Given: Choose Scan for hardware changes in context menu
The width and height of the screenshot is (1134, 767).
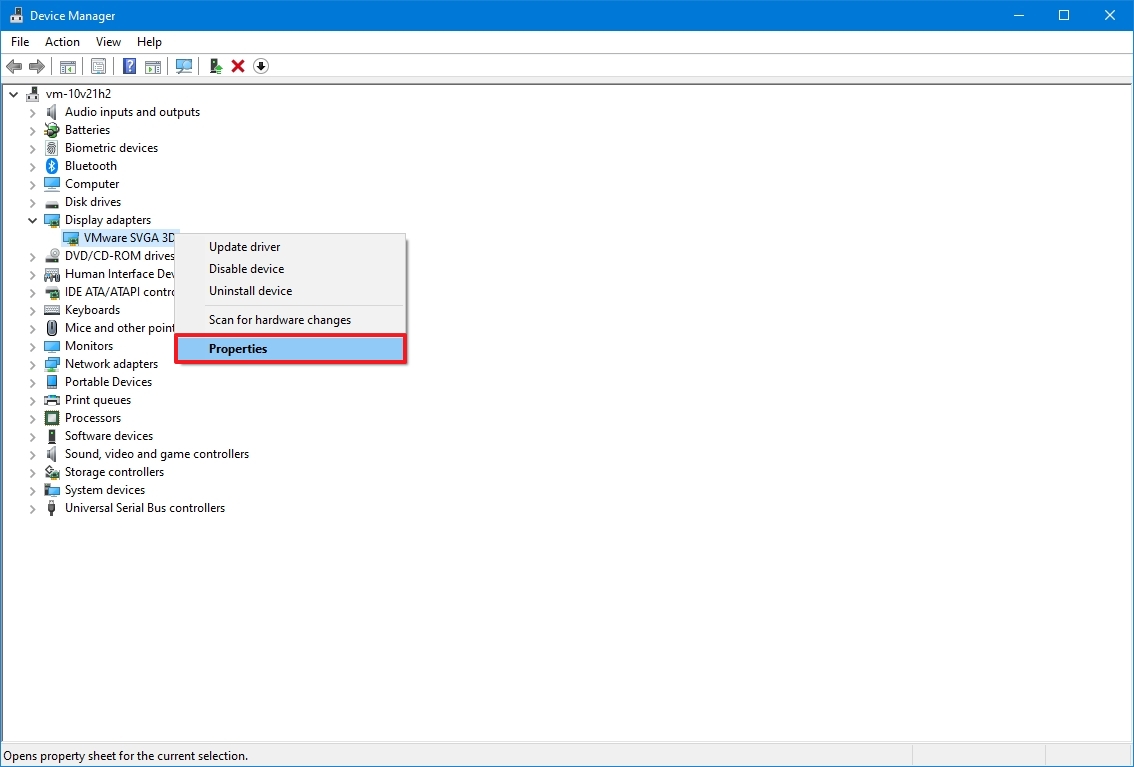Looking at the screenshot, I should [x=290, y=320].
